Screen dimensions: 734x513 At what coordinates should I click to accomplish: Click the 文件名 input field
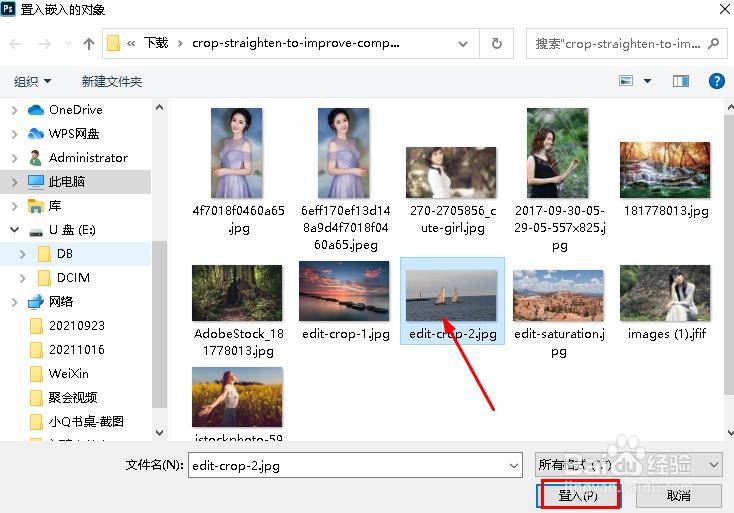point(355,465)
